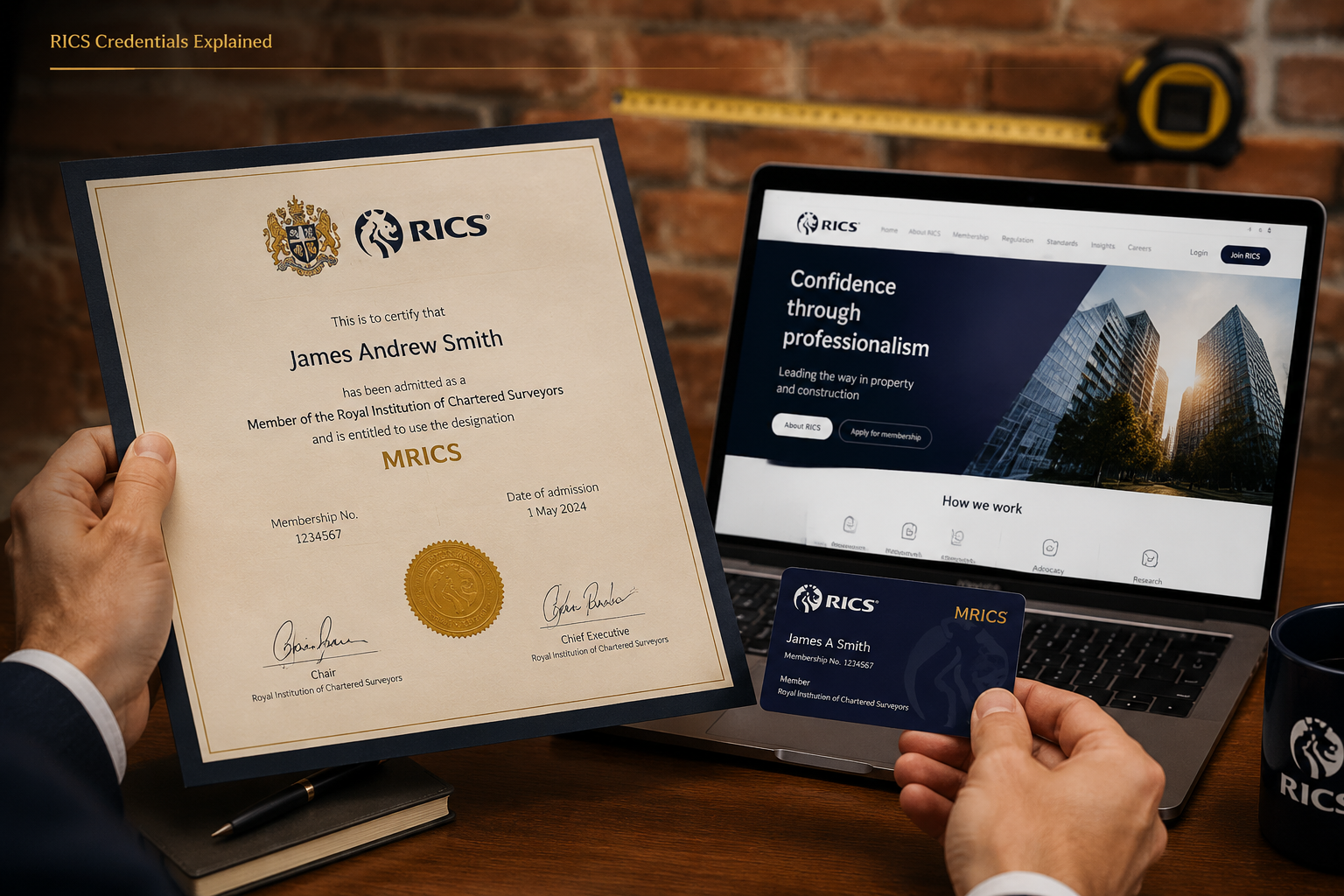Click the "Confidence through professionalism" headline

857,312
